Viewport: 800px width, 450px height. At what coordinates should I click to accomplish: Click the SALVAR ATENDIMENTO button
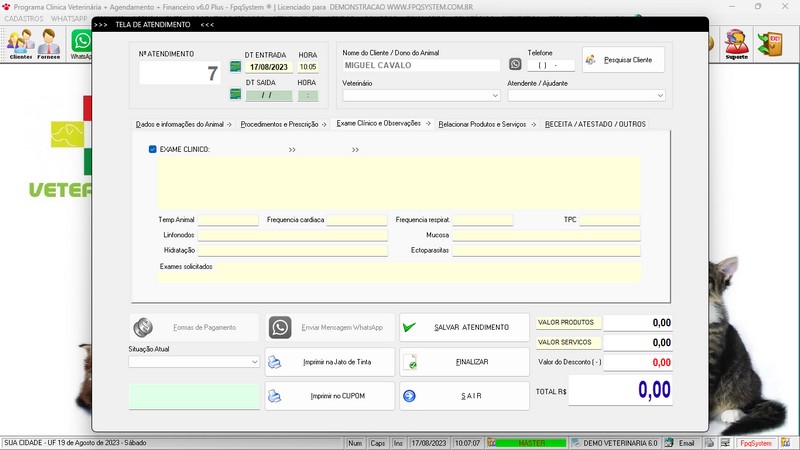pos(464,327)
